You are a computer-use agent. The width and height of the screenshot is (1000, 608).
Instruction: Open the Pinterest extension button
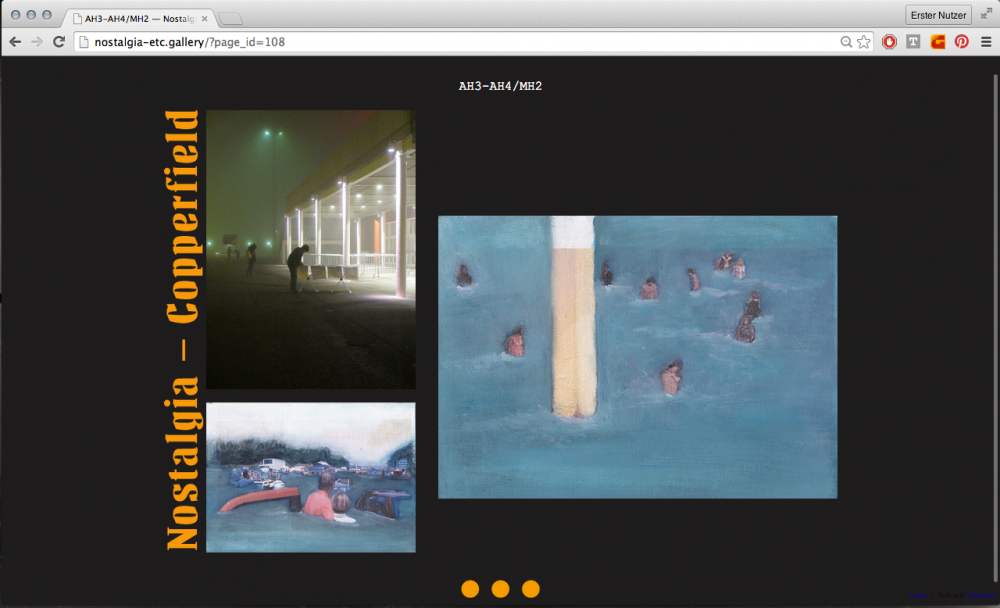coord(961,42)
